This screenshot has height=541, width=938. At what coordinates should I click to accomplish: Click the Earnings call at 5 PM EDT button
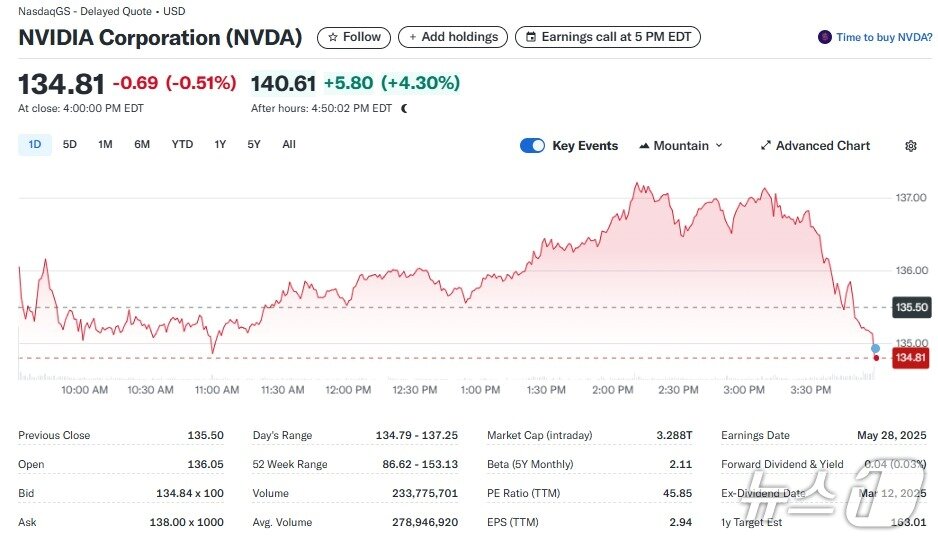(x=608, y=37)
